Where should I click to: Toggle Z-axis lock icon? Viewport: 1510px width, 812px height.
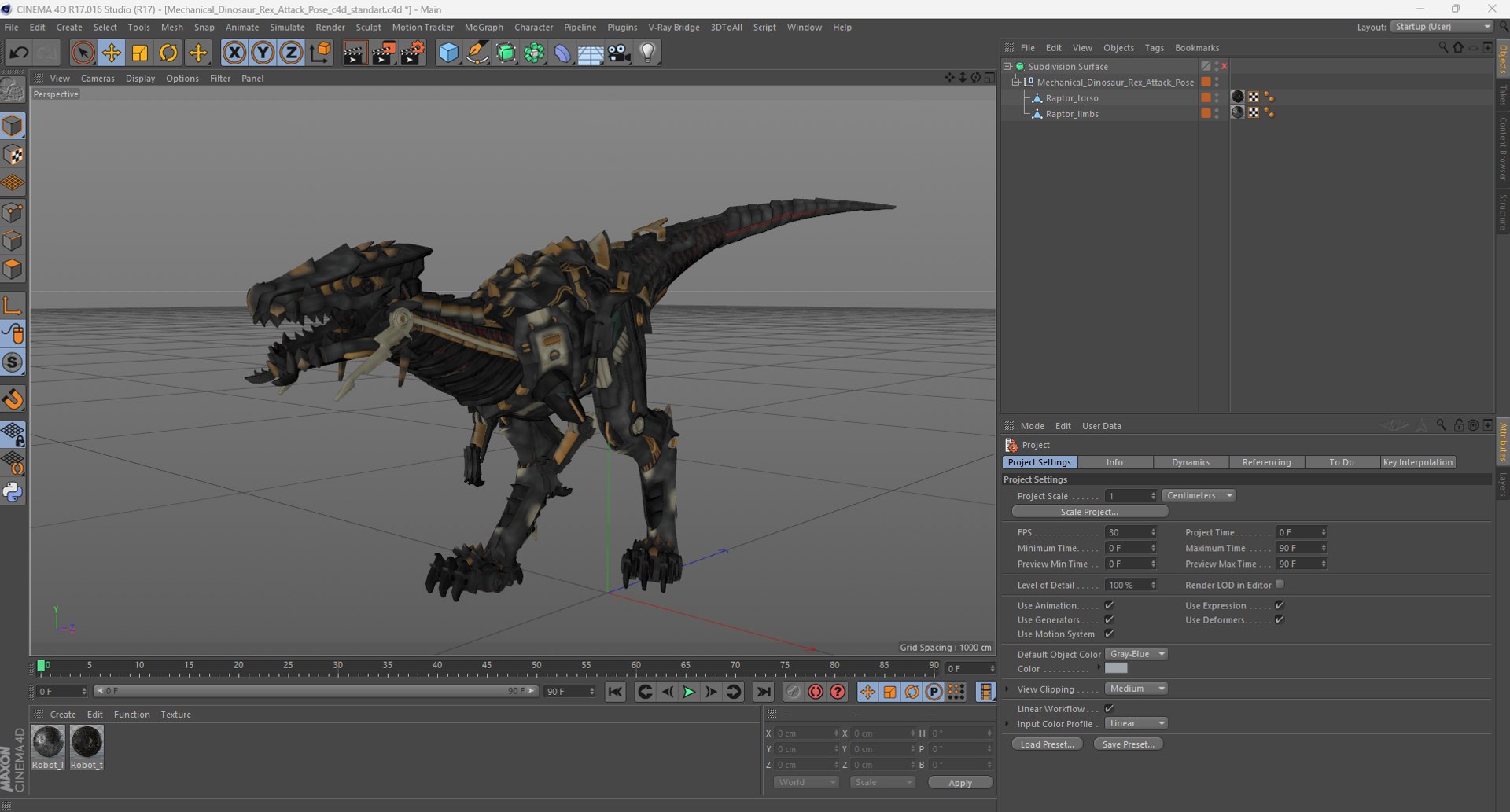tap(291, 53)
